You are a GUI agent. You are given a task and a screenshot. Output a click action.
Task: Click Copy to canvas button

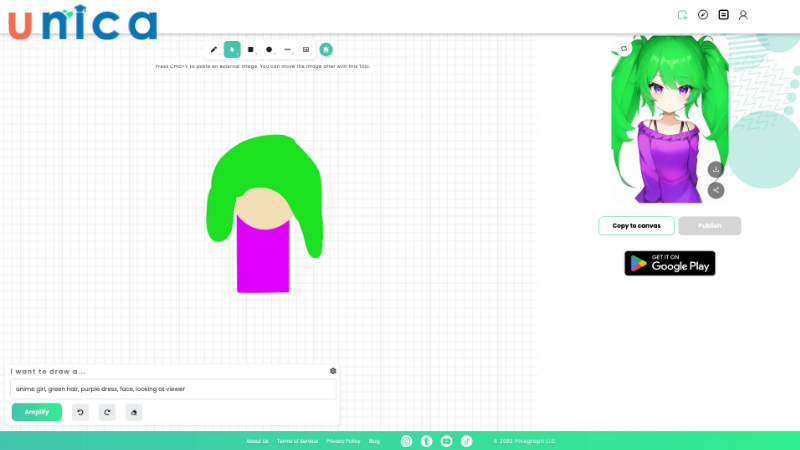click(636, 226)
